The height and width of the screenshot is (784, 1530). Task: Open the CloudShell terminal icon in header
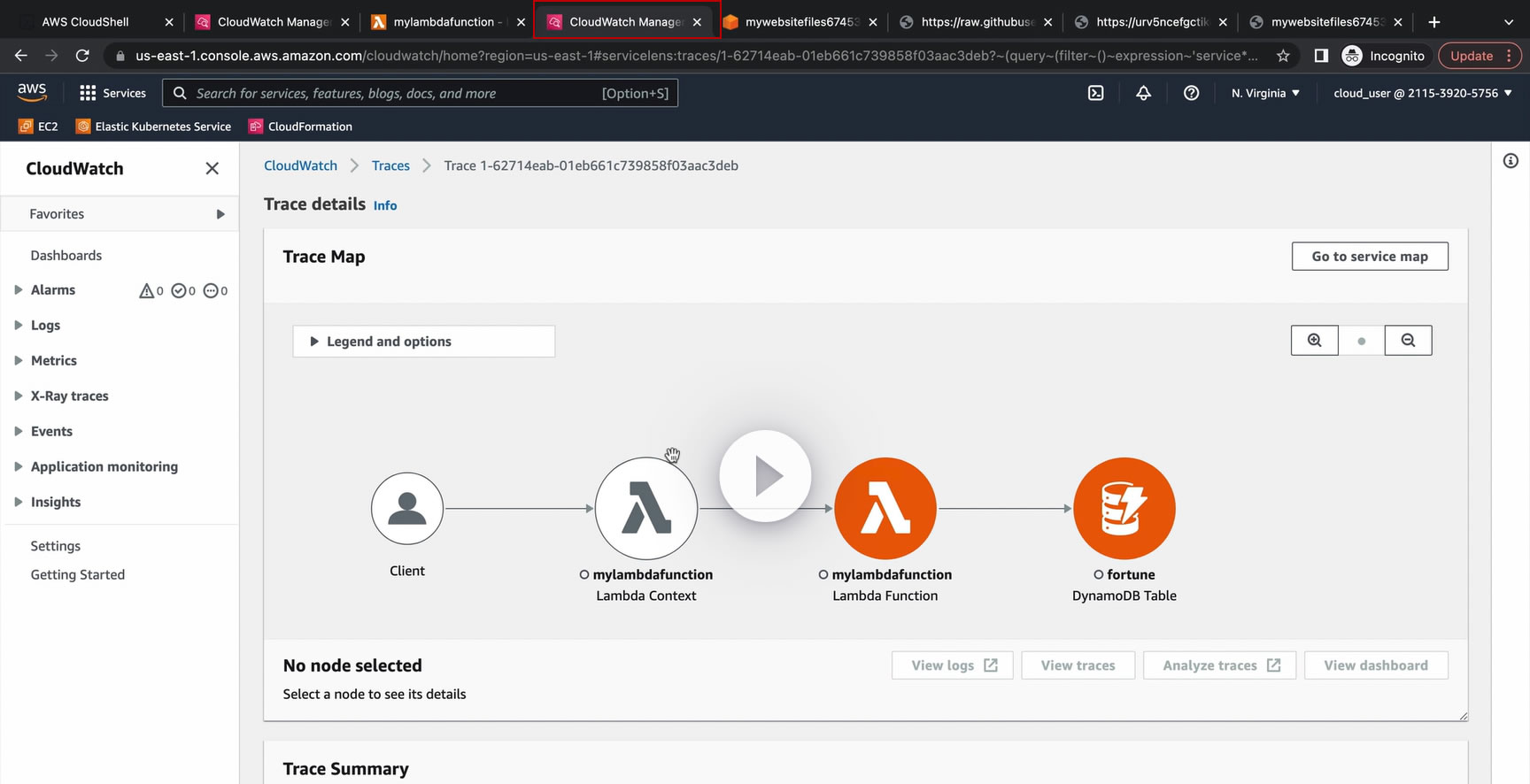1095,93
